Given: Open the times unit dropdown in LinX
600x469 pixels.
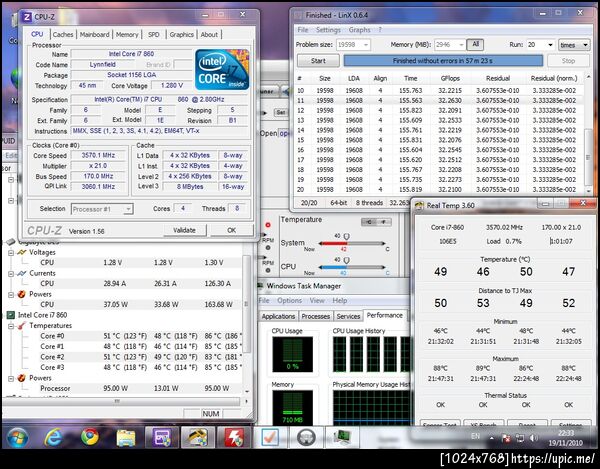Looking at the screenshot, I should (574, 45).
